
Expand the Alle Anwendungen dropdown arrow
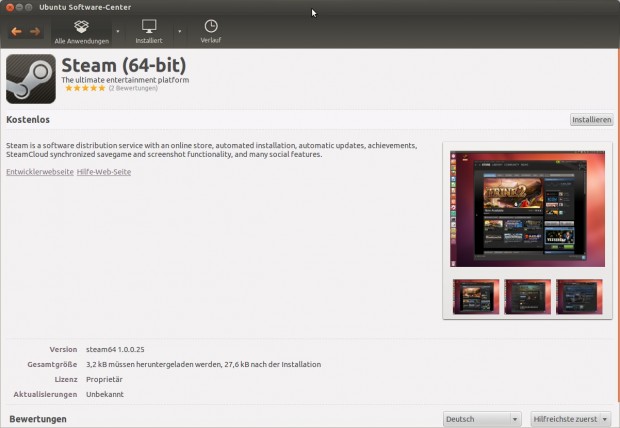[117, 31]
